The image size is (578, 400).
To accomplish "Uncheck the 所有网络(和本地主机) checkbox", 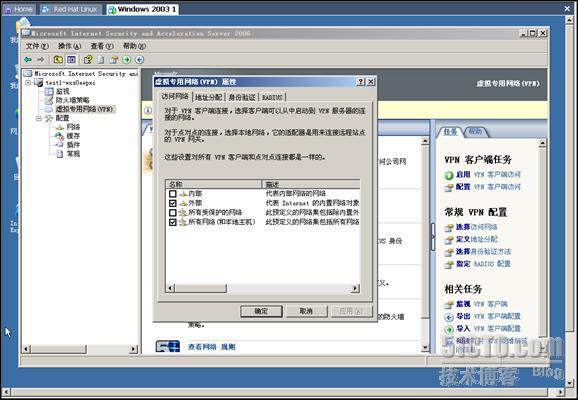I will tap(173, 222).
